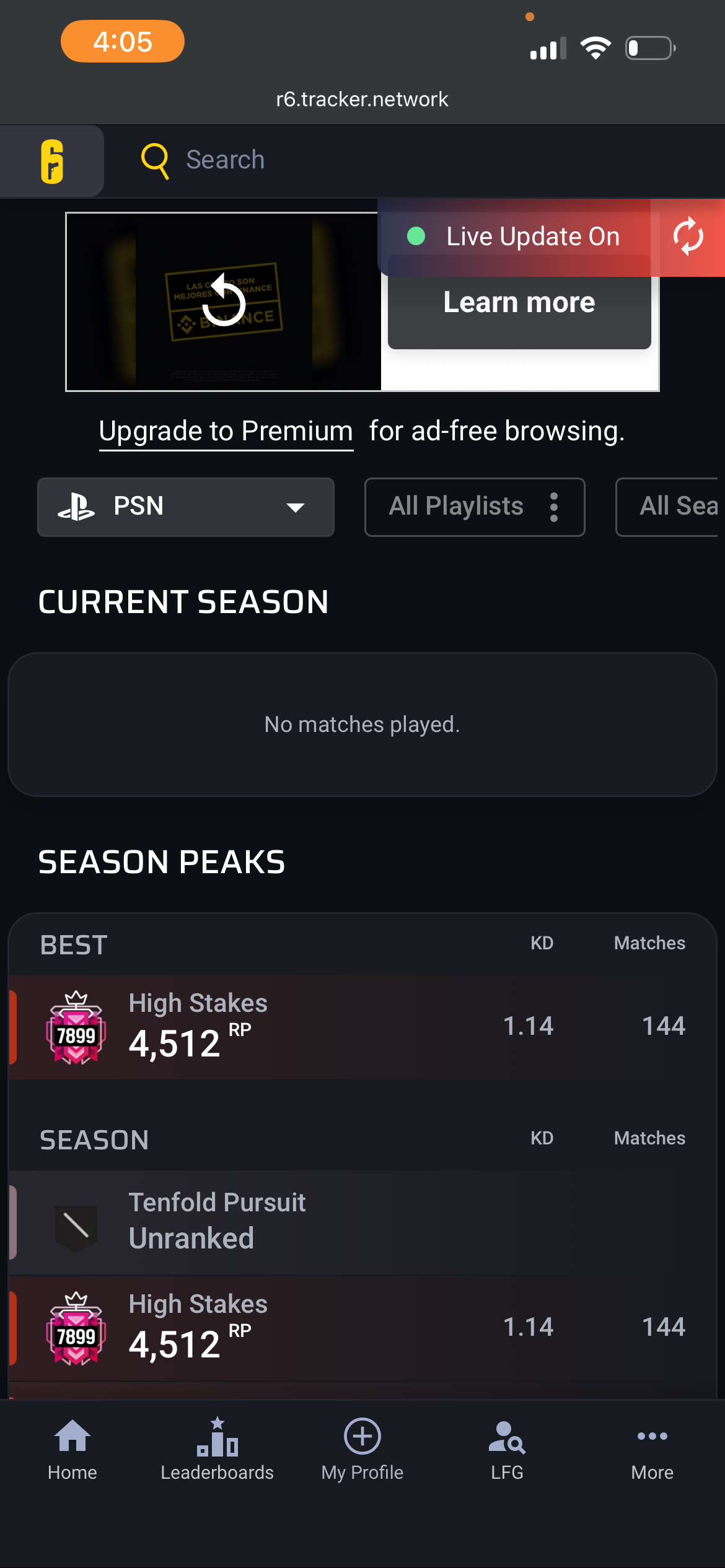Viewport: 725px width, 1568px height.
Task: Toggle the Live Update On switch
Action: click(513, 237)
